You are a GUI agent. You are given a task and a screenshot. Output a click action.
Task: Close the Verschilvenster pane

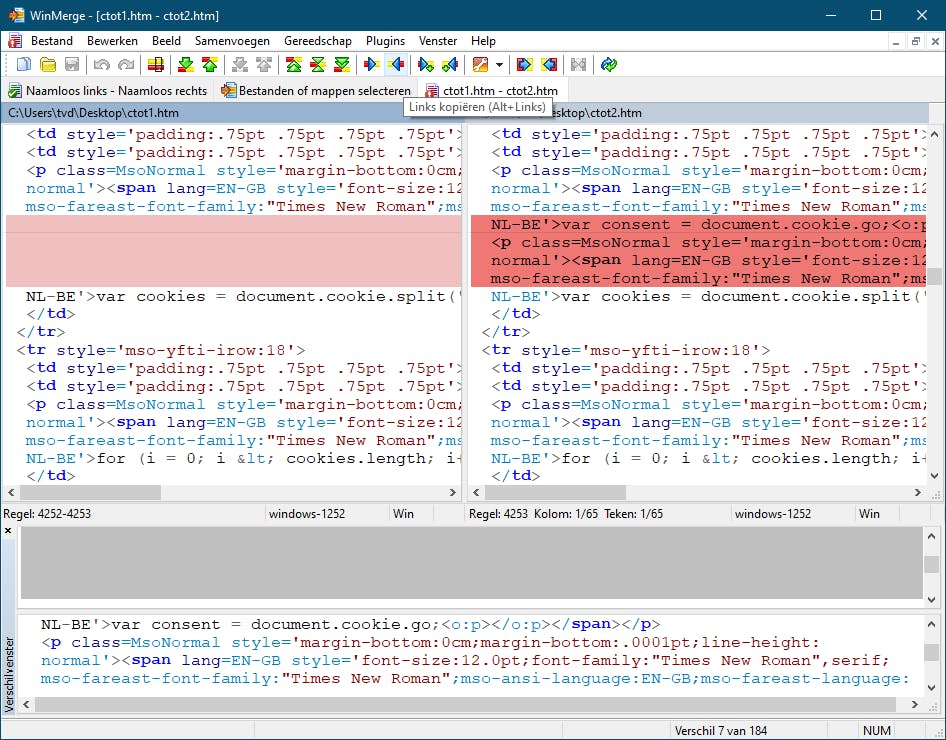9,531
